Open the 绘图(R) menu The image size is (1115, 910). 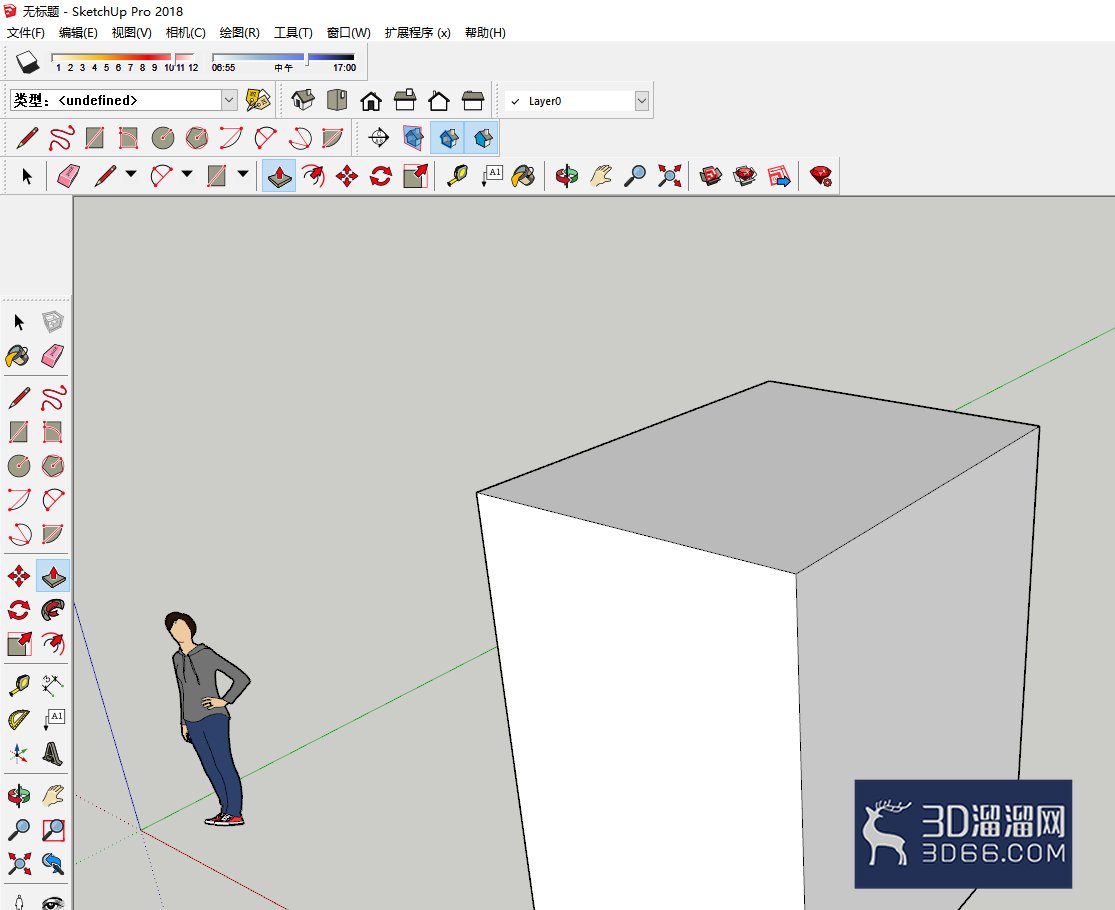pos(240,33)
